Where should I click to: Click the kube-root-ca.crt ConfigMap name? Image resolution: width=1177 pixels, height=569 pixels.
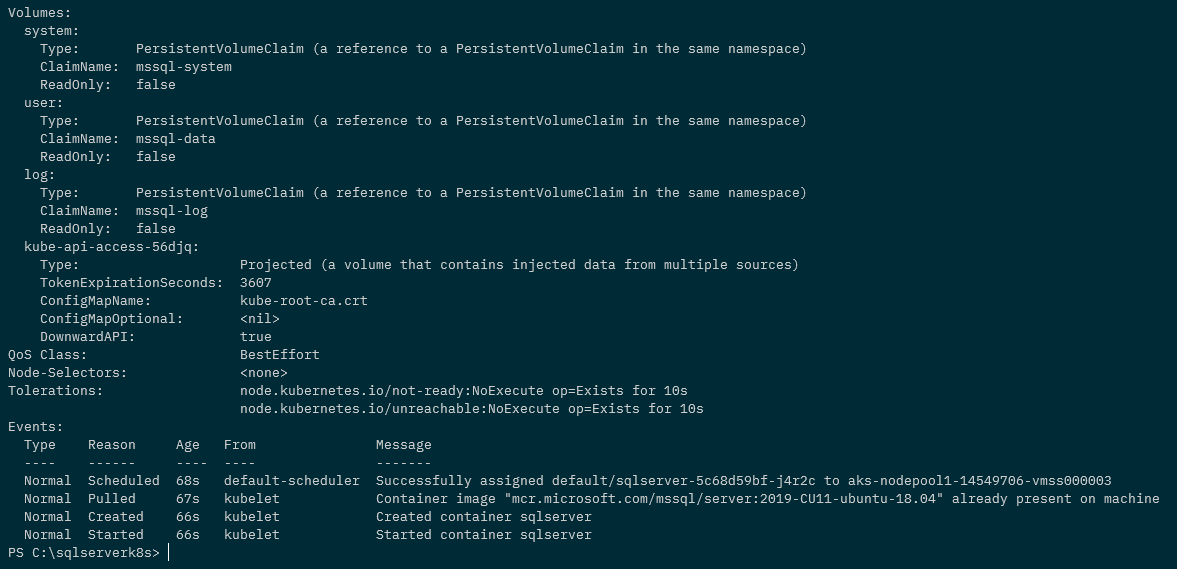303,301
